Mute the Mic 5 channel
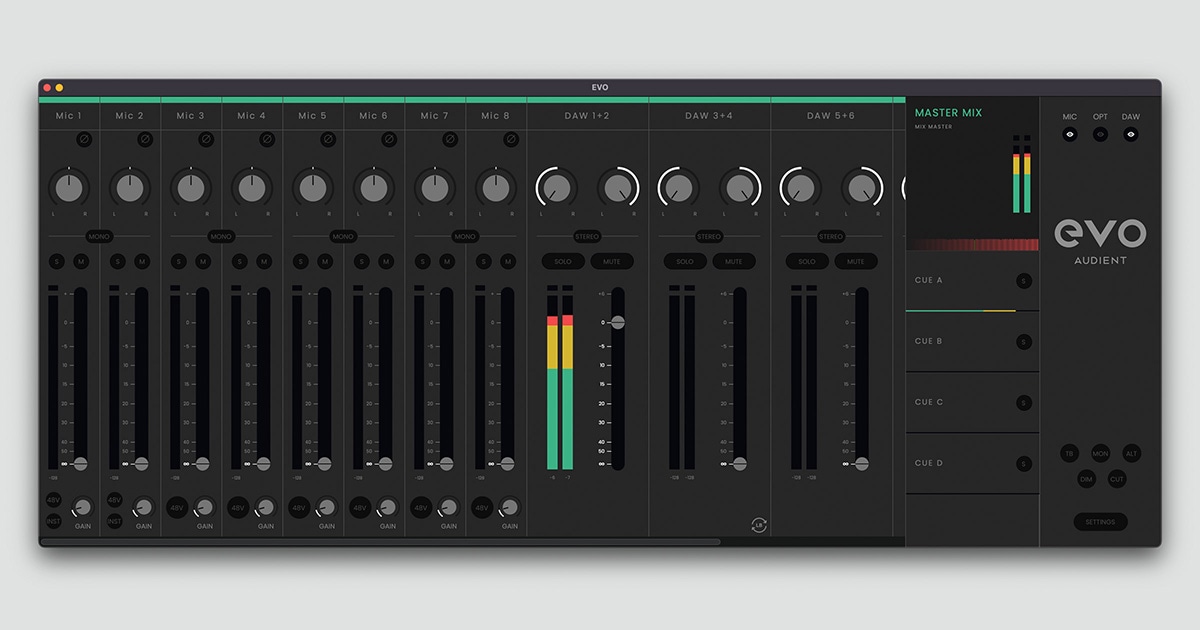The width and height of the screenshot is (1200, 630). click(x=325, y=262)
